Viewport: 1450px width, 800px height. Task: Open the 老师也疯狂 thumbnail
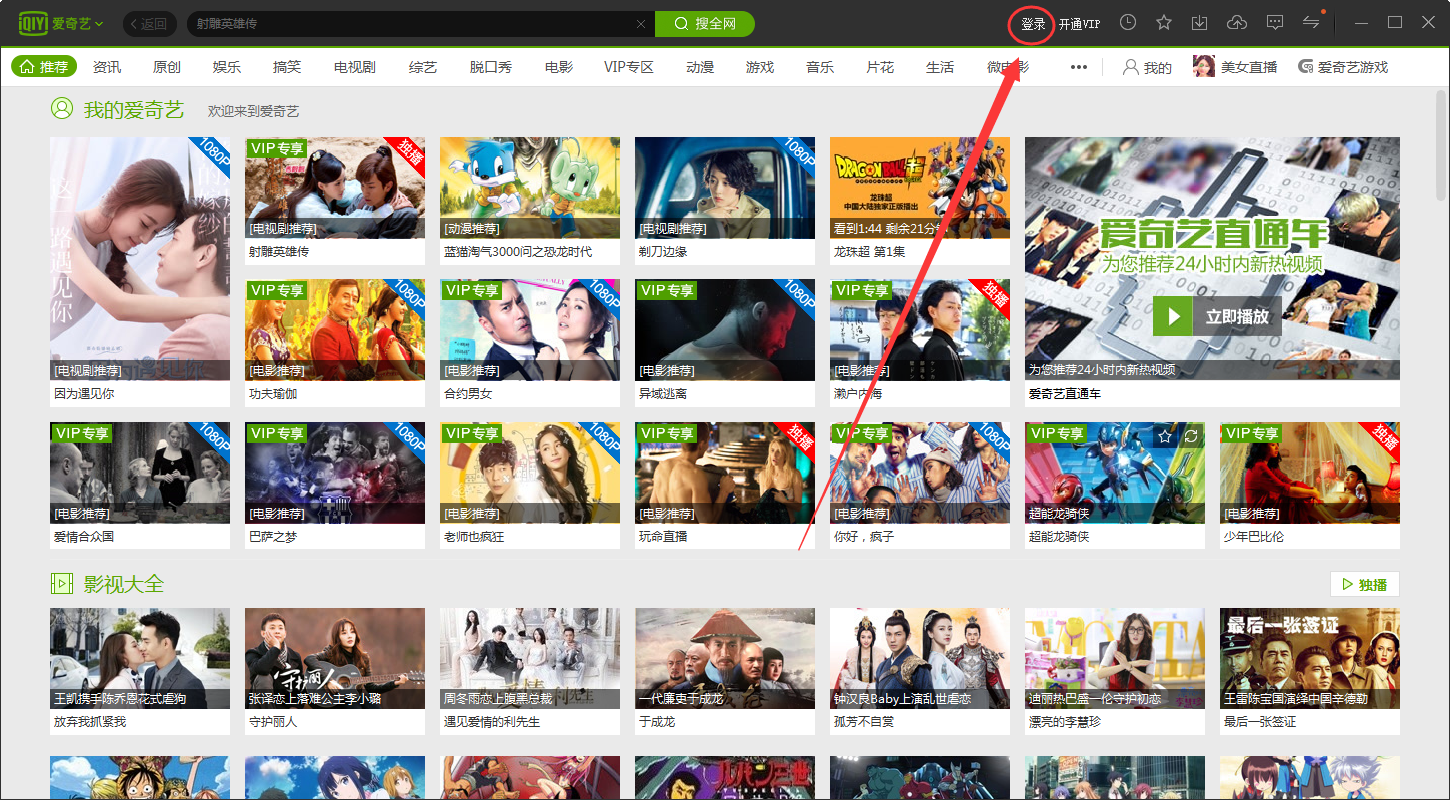[x=530, y=473]
